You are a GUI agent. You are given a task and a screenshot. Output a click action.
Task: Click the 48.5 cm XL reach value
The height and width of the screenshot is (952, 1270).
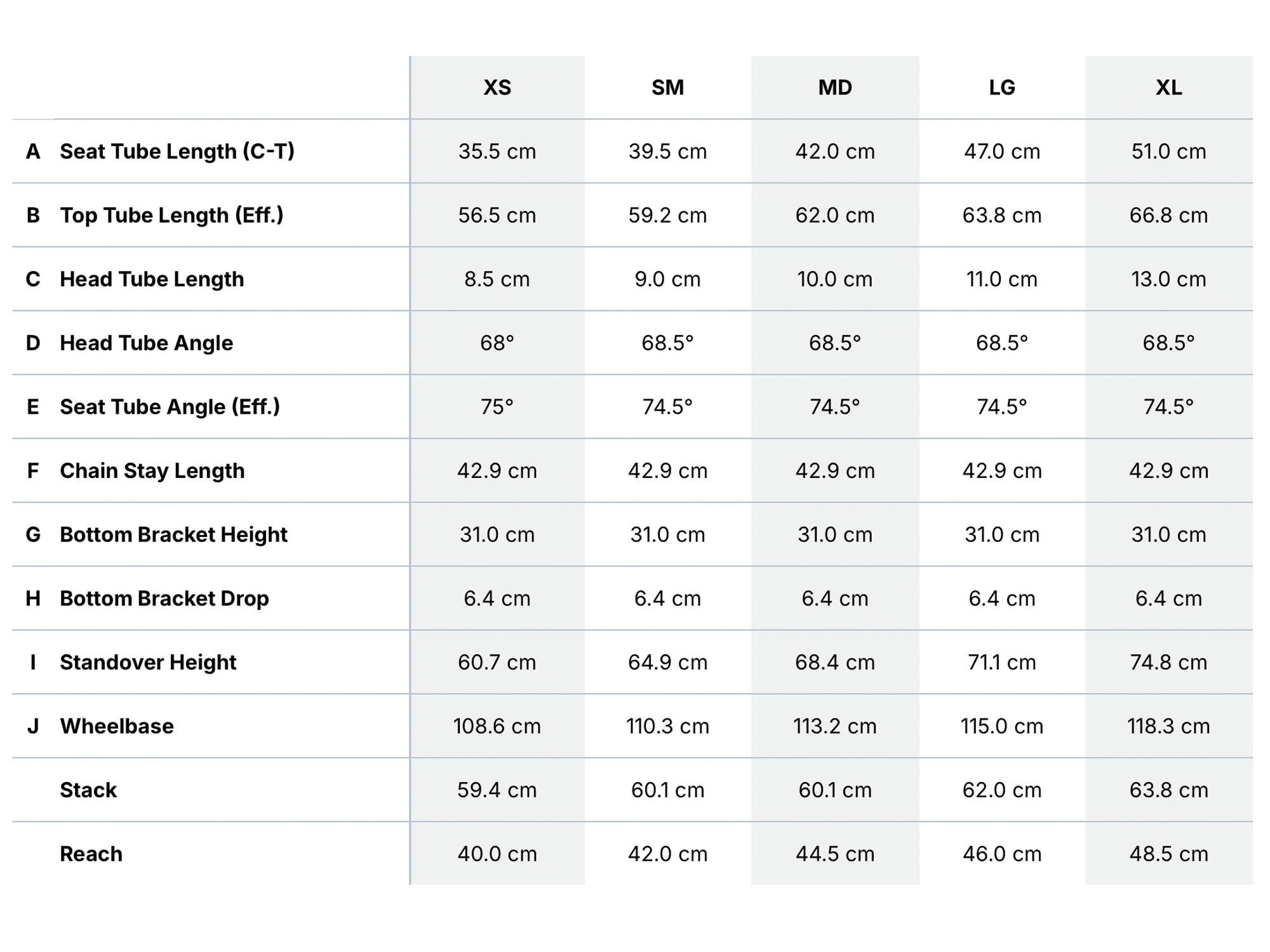tap(1168, 854)
